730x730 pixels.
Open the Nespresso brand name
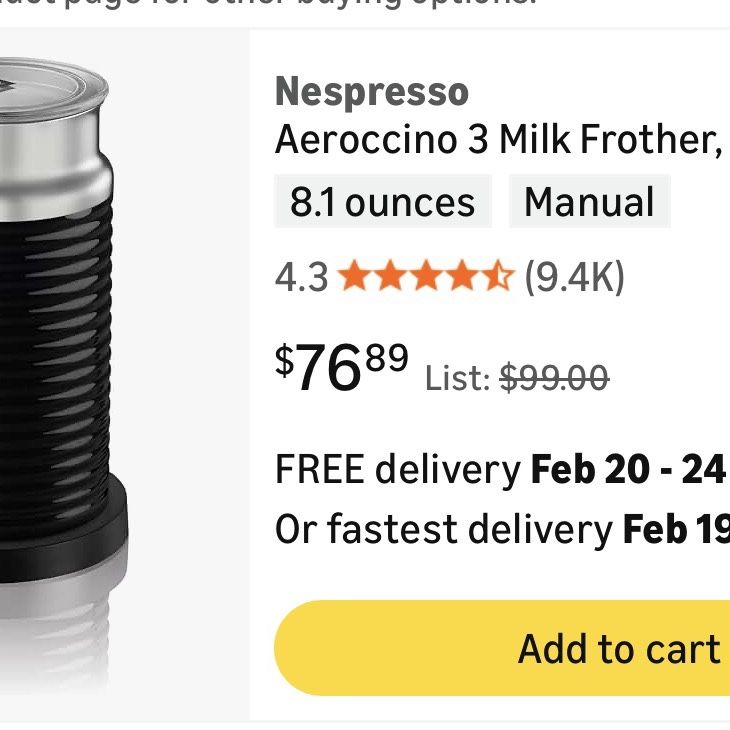(x=372, y=92)
